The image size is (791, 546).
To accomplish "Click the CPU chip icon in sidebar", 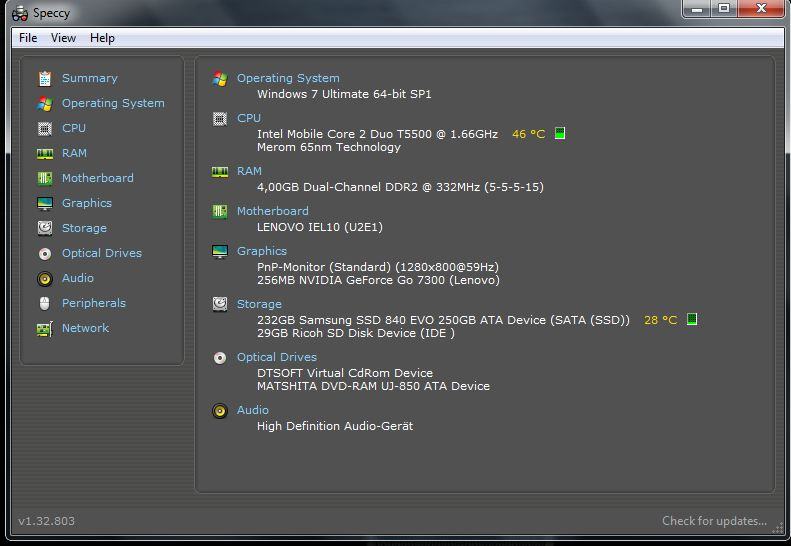I will point(45,129).
